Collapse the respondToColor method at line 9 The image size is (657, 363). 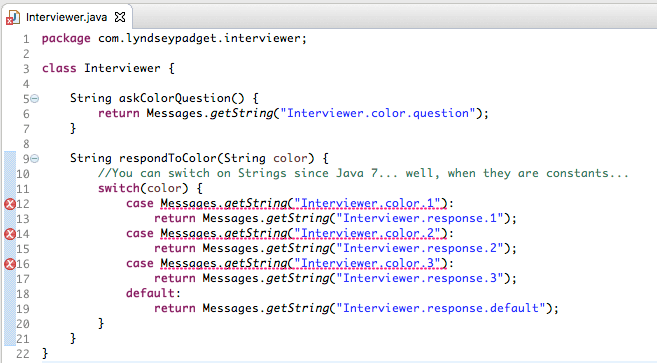[35, 159]
